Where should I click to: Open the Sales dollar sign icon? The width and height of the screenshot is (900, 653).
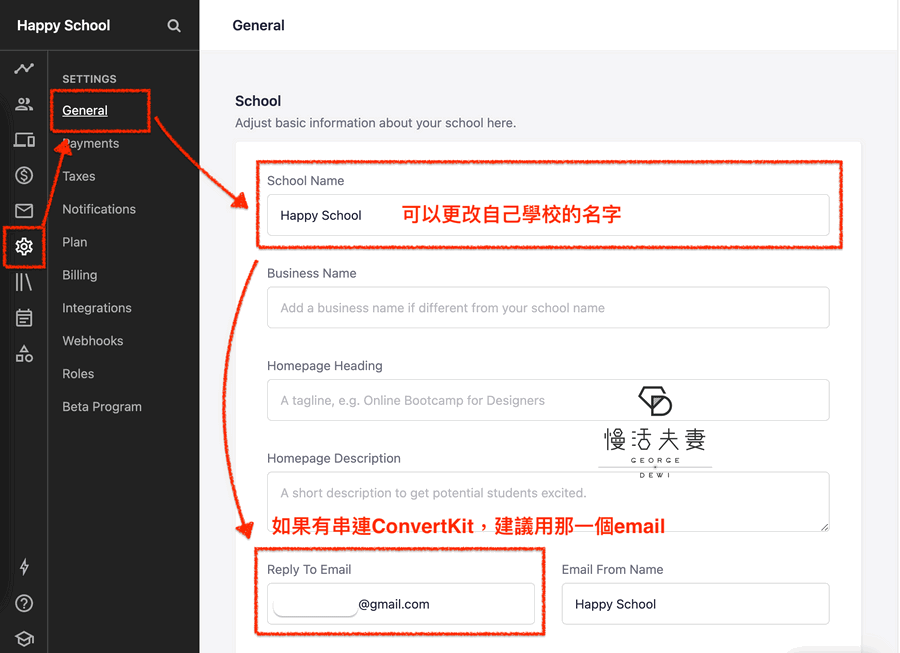pyautogui.click(x=24, y=176)
